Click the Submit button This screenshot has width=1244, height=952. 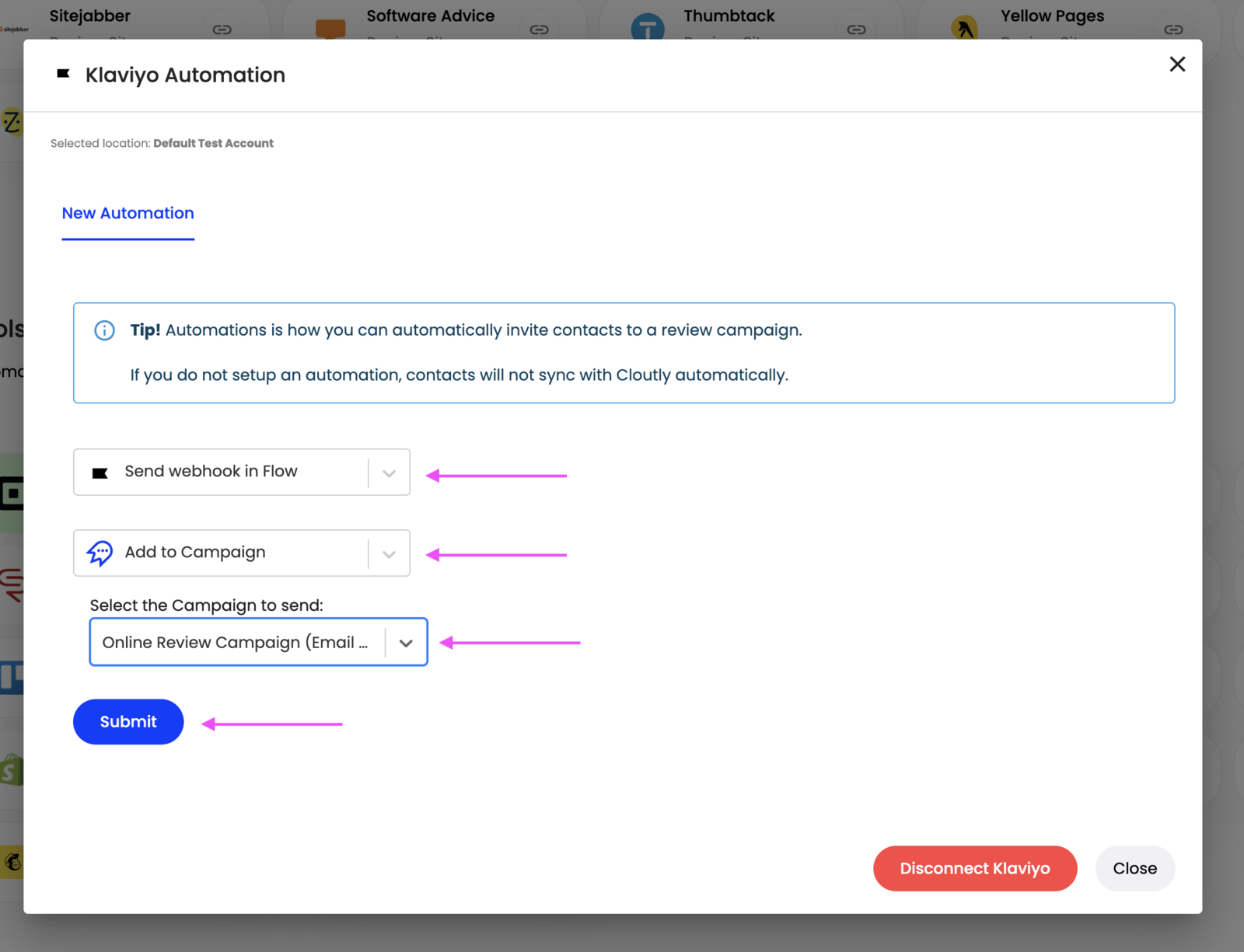pyautogui.click(x=128, y=721)
